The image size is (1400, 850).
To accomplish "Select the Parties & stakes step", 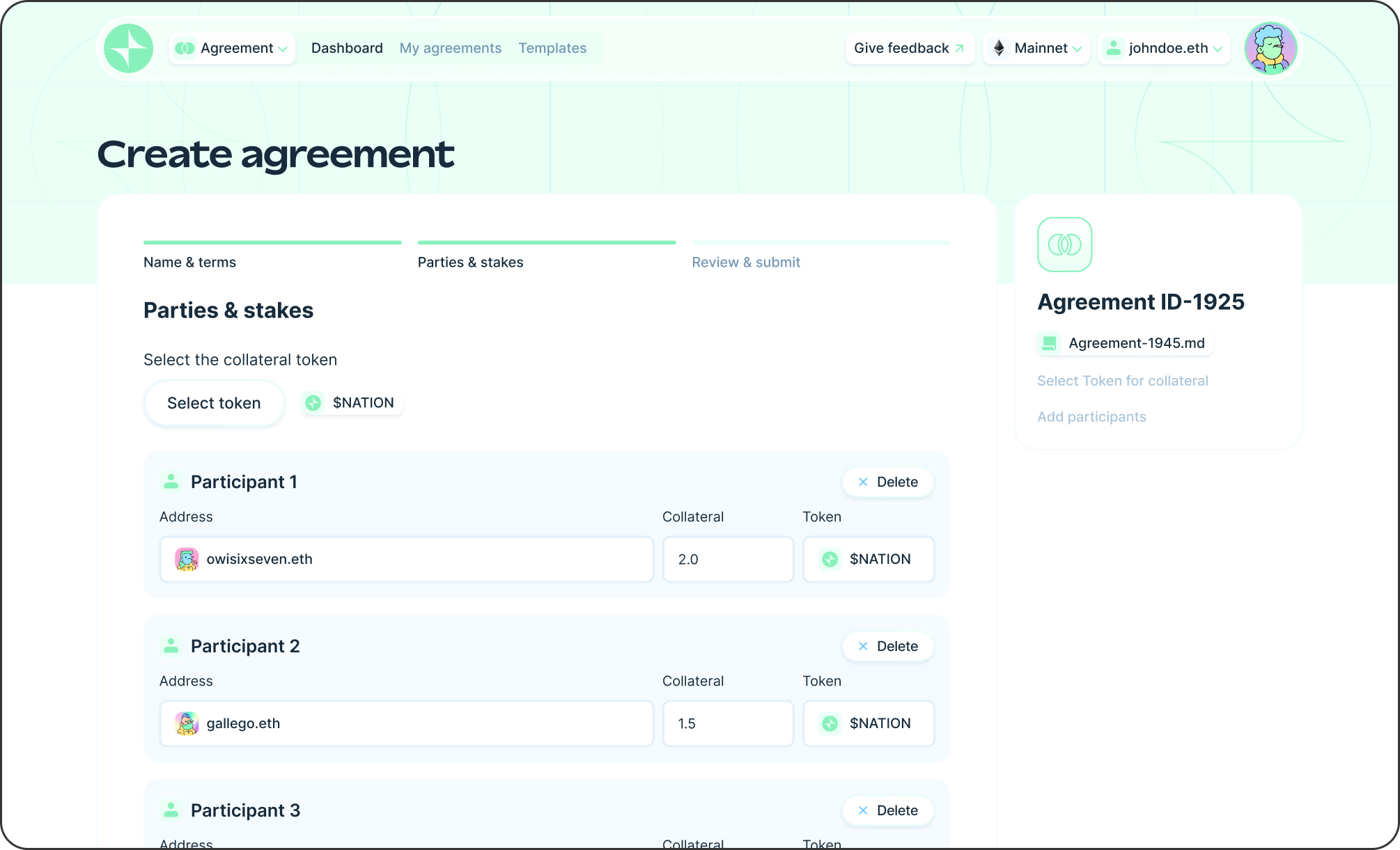I will [547, 255].
